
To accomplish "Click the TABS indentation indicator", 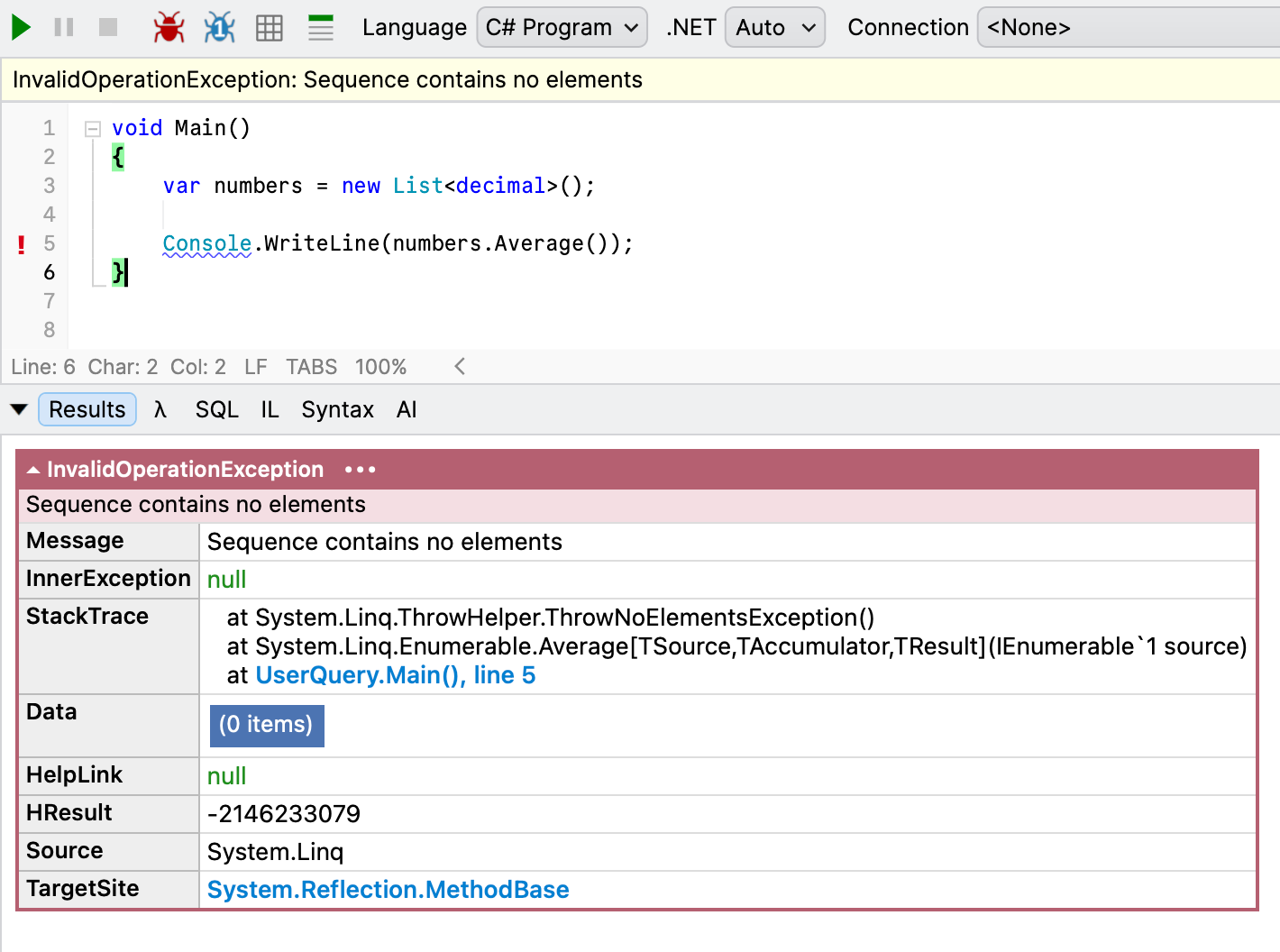I will [x=312, y=367].
